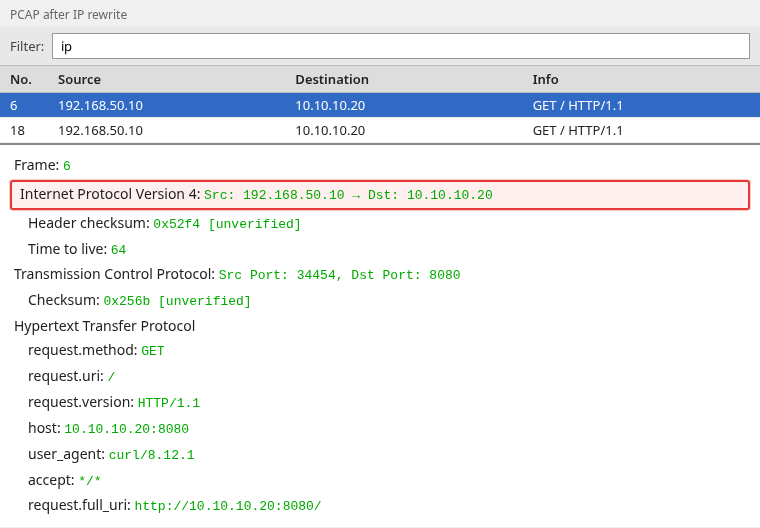The height and width of the screenshot is (528, 760).
Task: Select the 'user_agent: curl/8.12.1' line
Action: (x=111, y=454)
